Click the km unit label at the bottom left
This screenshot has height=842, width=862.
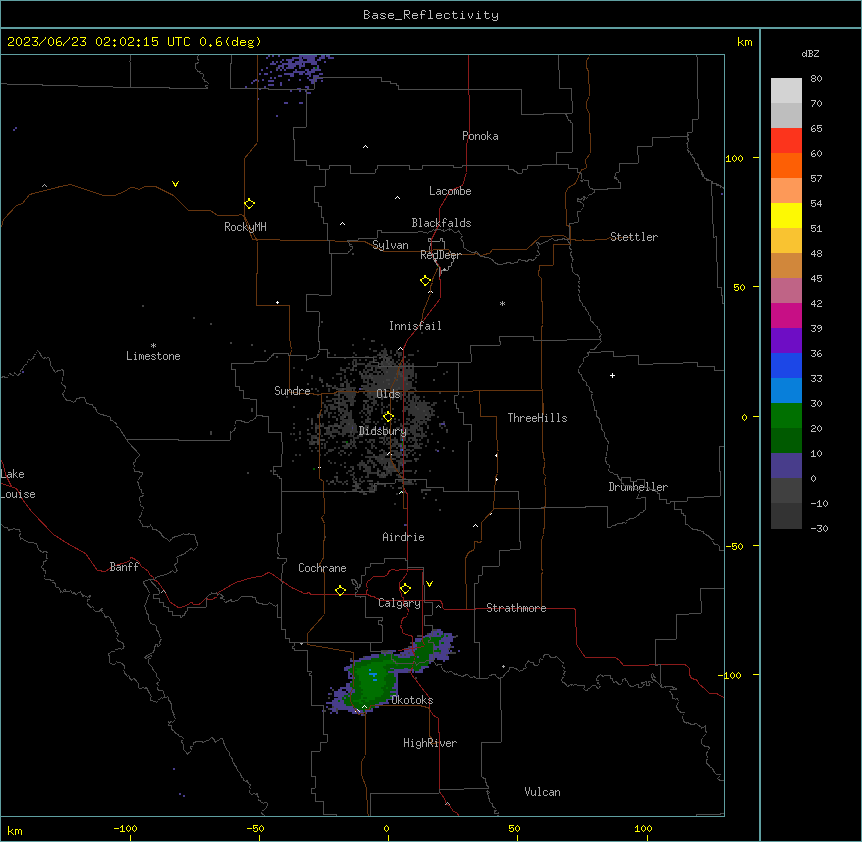point(15,831)
